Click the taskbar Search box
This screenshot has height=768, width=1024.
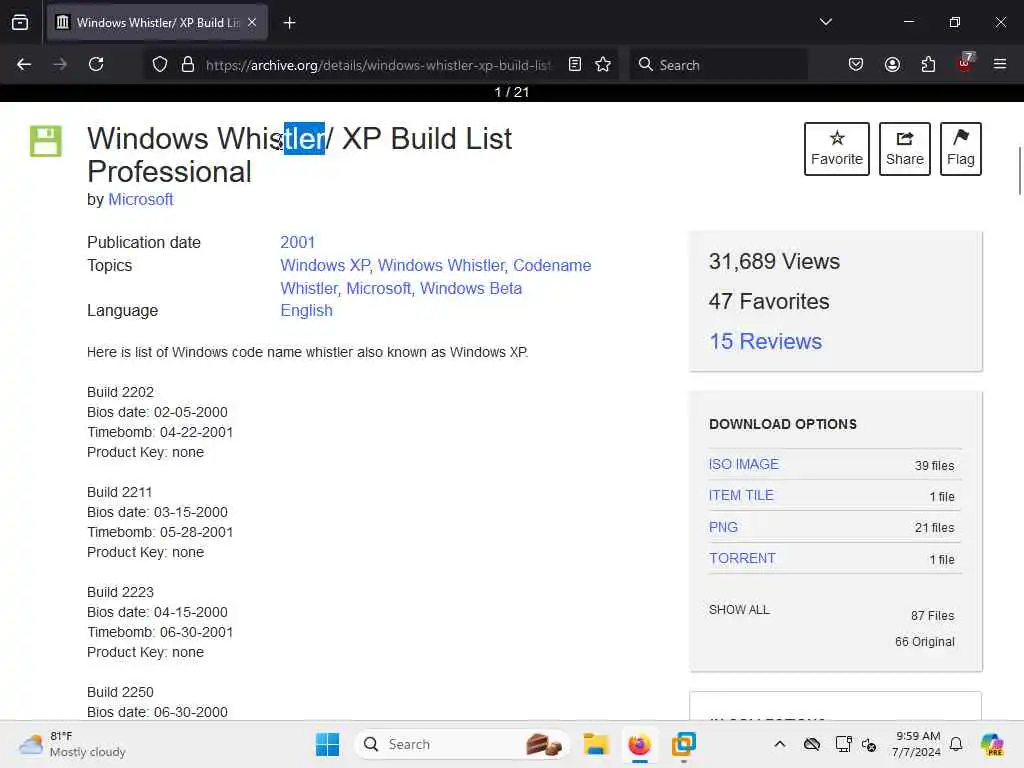[461, 744]
